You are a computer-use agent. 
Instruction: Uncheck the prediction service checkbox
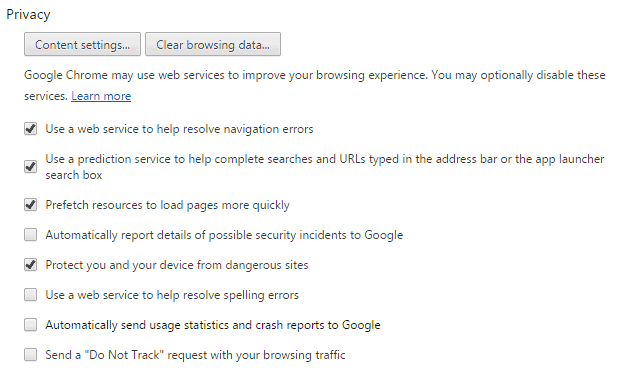30,166
